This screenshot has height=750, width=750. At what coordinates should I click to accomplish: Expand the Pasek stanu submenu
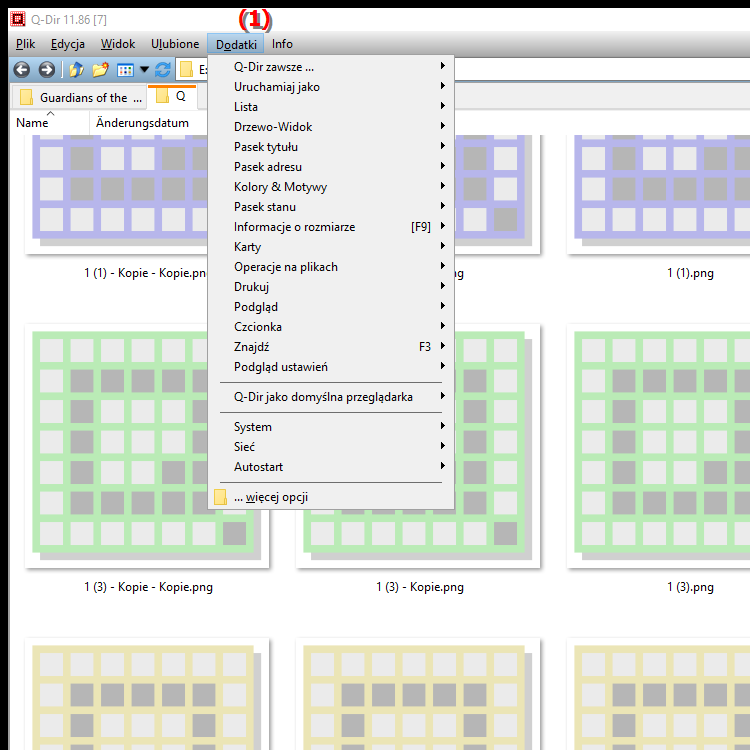[331, 207]
